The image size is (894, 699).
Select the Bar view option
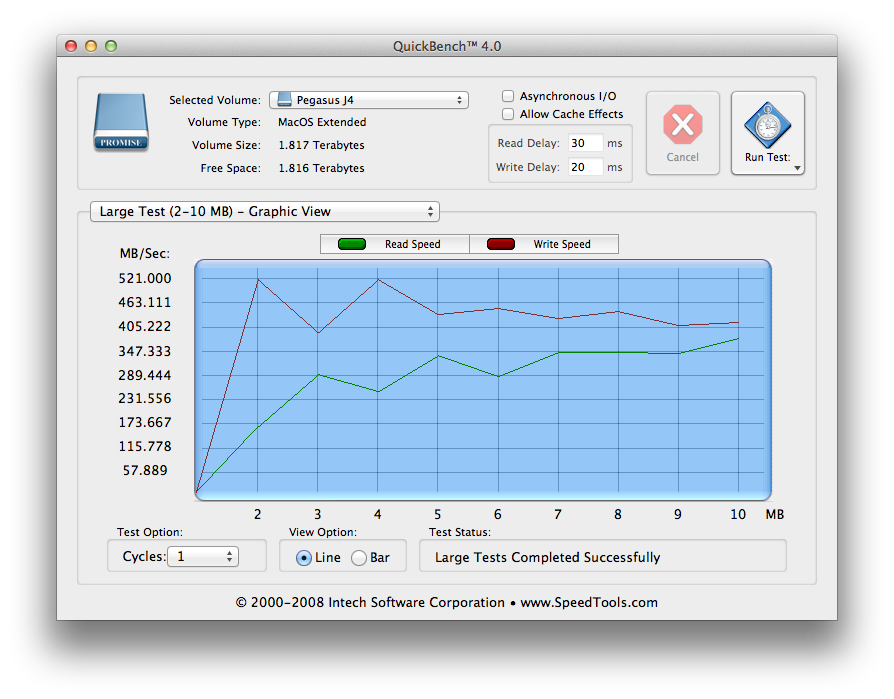point(359,558)
